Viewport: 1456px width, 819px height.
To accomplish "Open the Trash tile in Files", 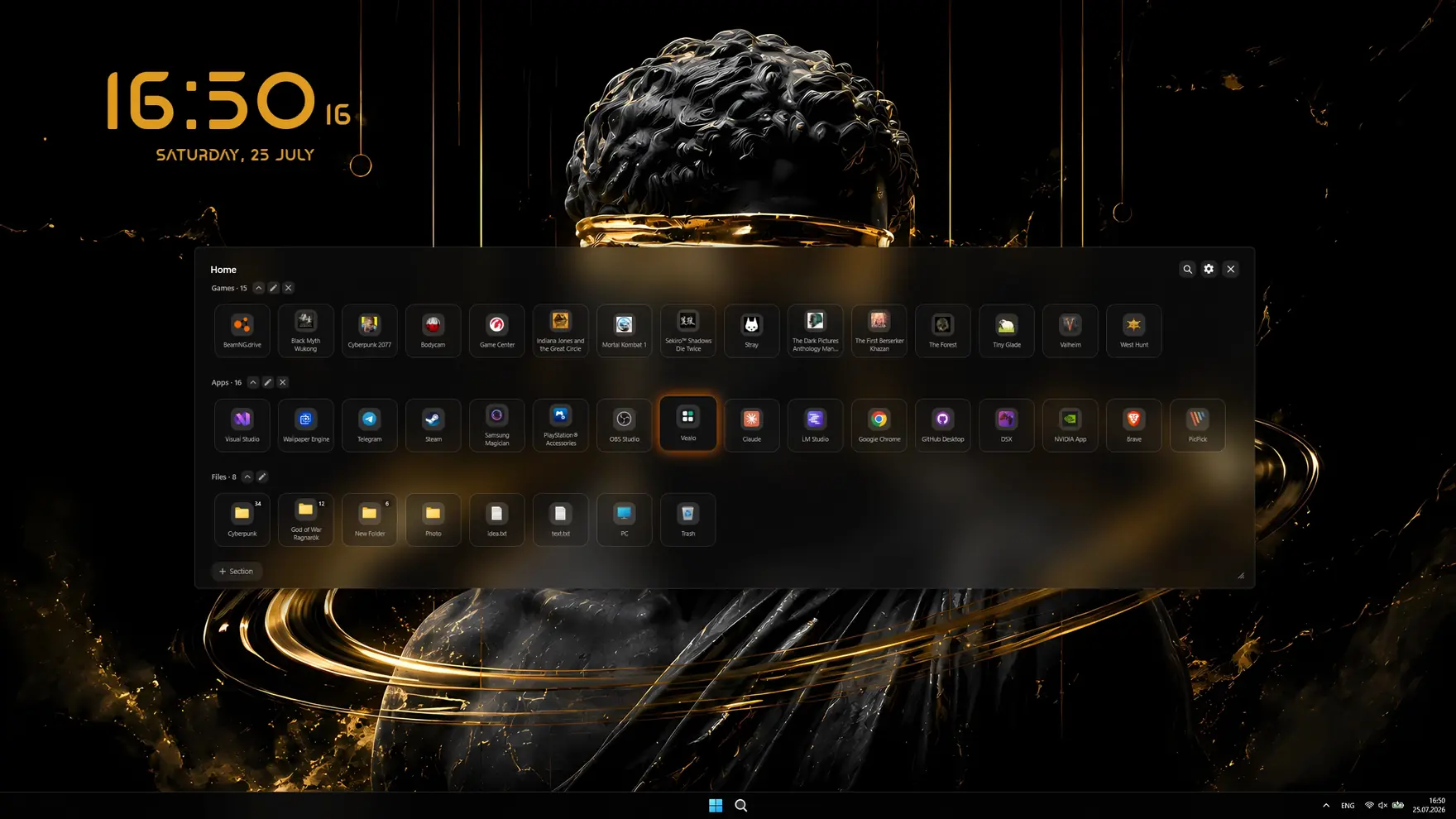I will pyautogui.click(x=688, y=520).
